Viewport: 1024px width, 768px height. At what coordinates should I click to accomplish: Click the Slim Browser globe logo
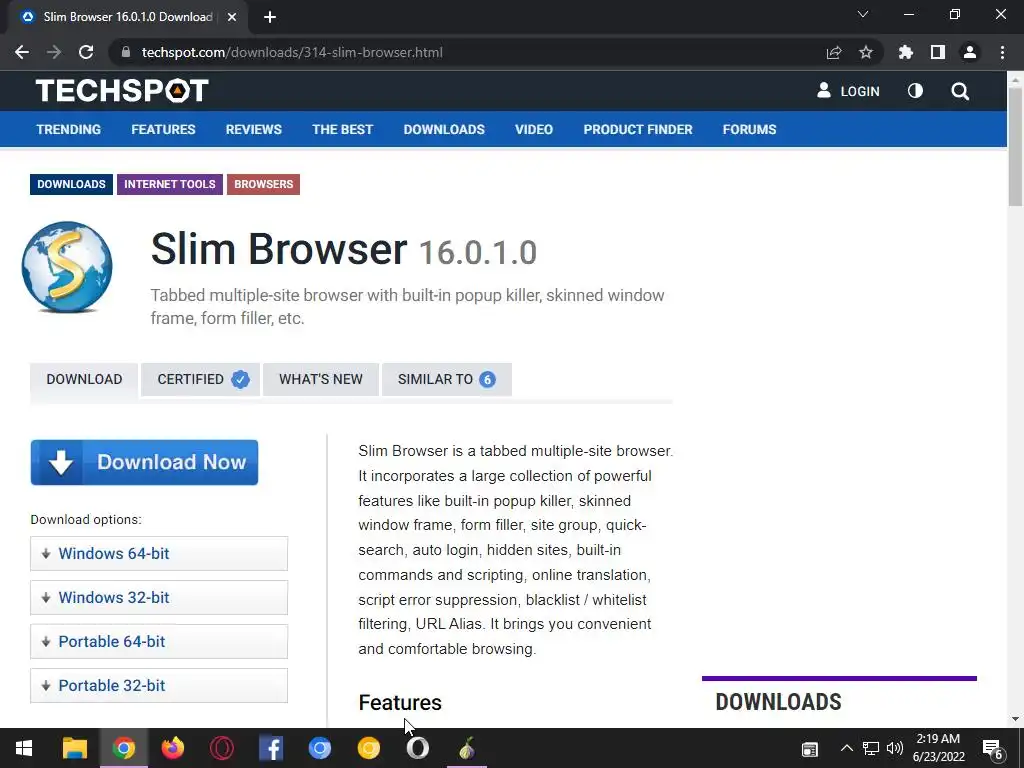point(67,266)
